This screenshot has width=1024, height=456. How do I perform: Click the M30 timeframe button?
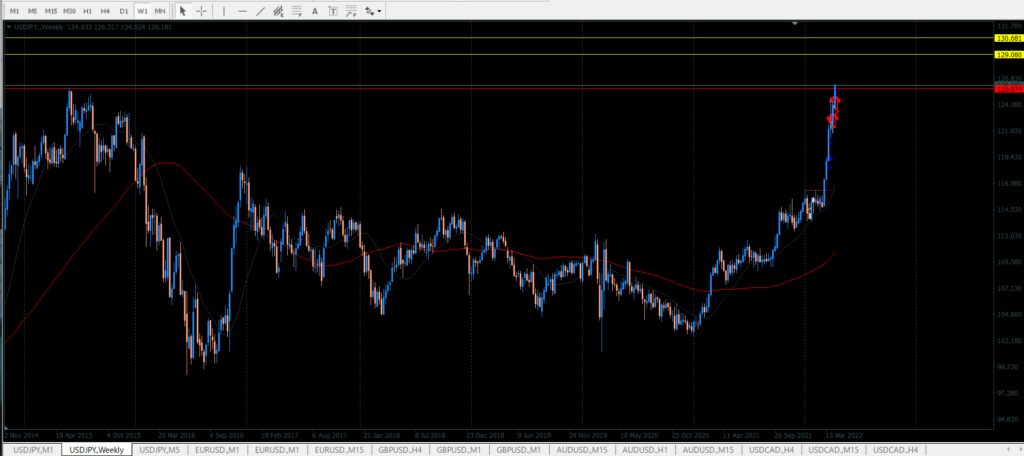point(69,10)
